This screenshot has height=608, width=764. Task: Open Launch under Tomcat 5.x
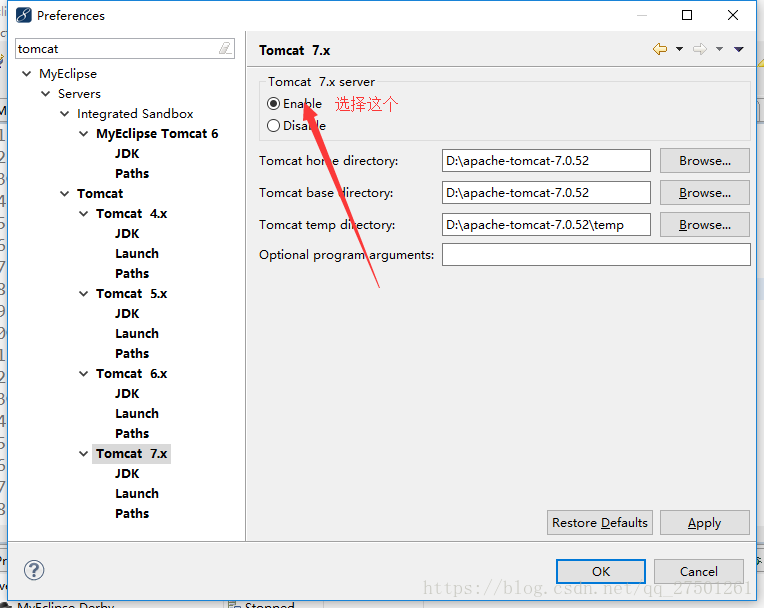pos(137,334)
